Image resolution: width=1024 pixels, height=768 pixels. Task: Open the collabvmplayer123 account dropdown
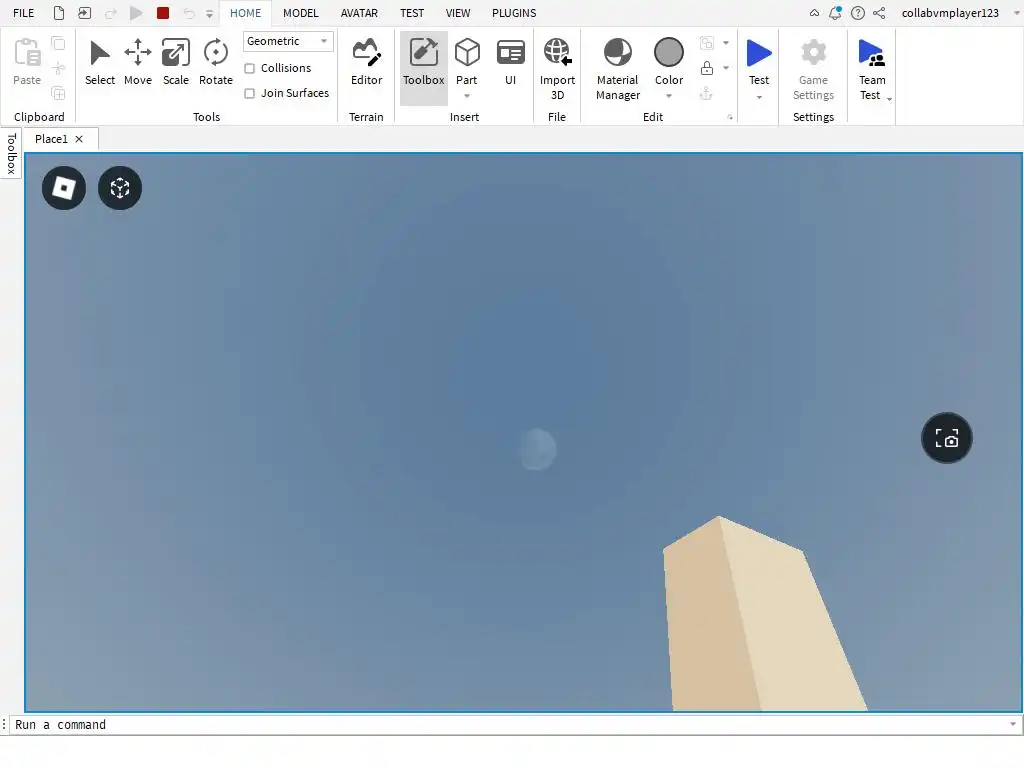click(1017, 13)
